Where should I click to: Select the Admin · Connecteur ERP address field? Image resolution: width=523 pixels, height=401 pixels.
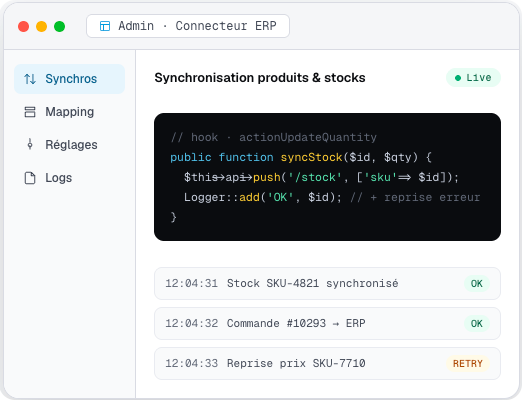click(x=188, y=26)
